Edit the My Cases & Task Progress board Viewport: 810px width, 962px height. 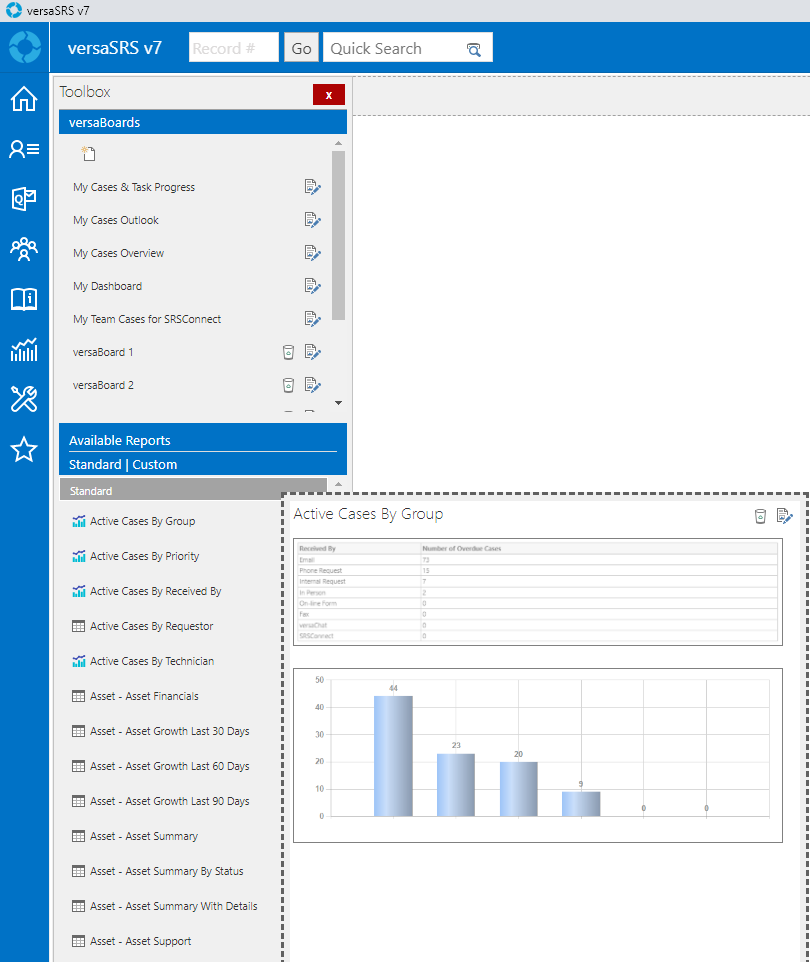(312, 187)
